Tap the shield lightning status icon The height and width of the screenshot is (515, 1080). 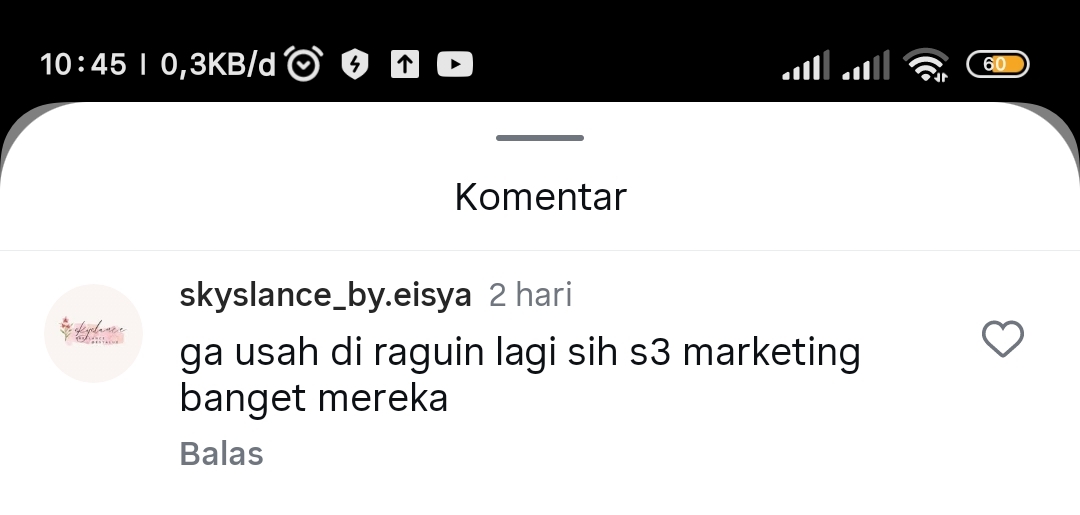tap(355, 65)
